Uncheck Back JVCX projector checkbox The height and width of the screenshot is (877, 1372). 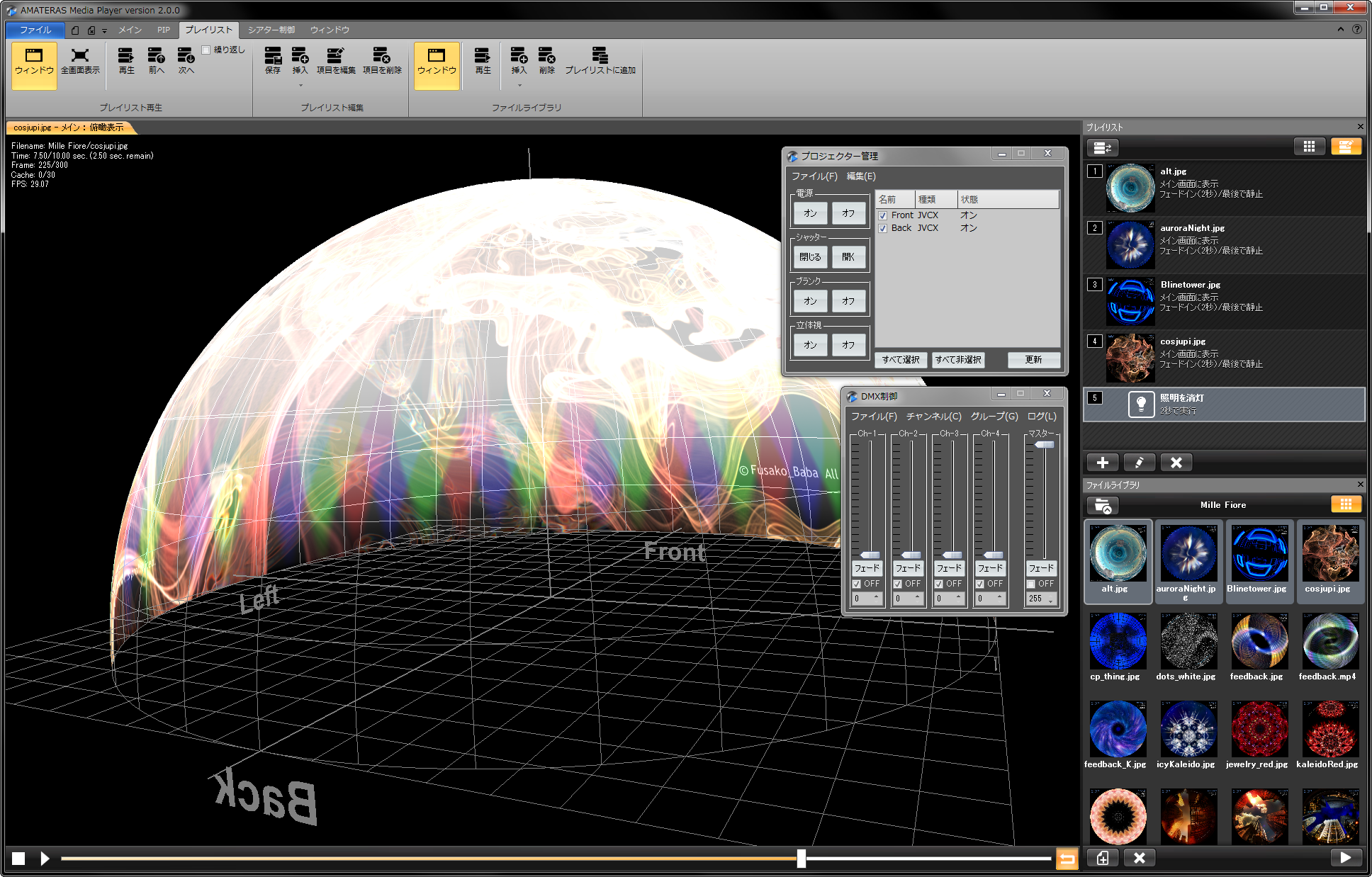883,228
